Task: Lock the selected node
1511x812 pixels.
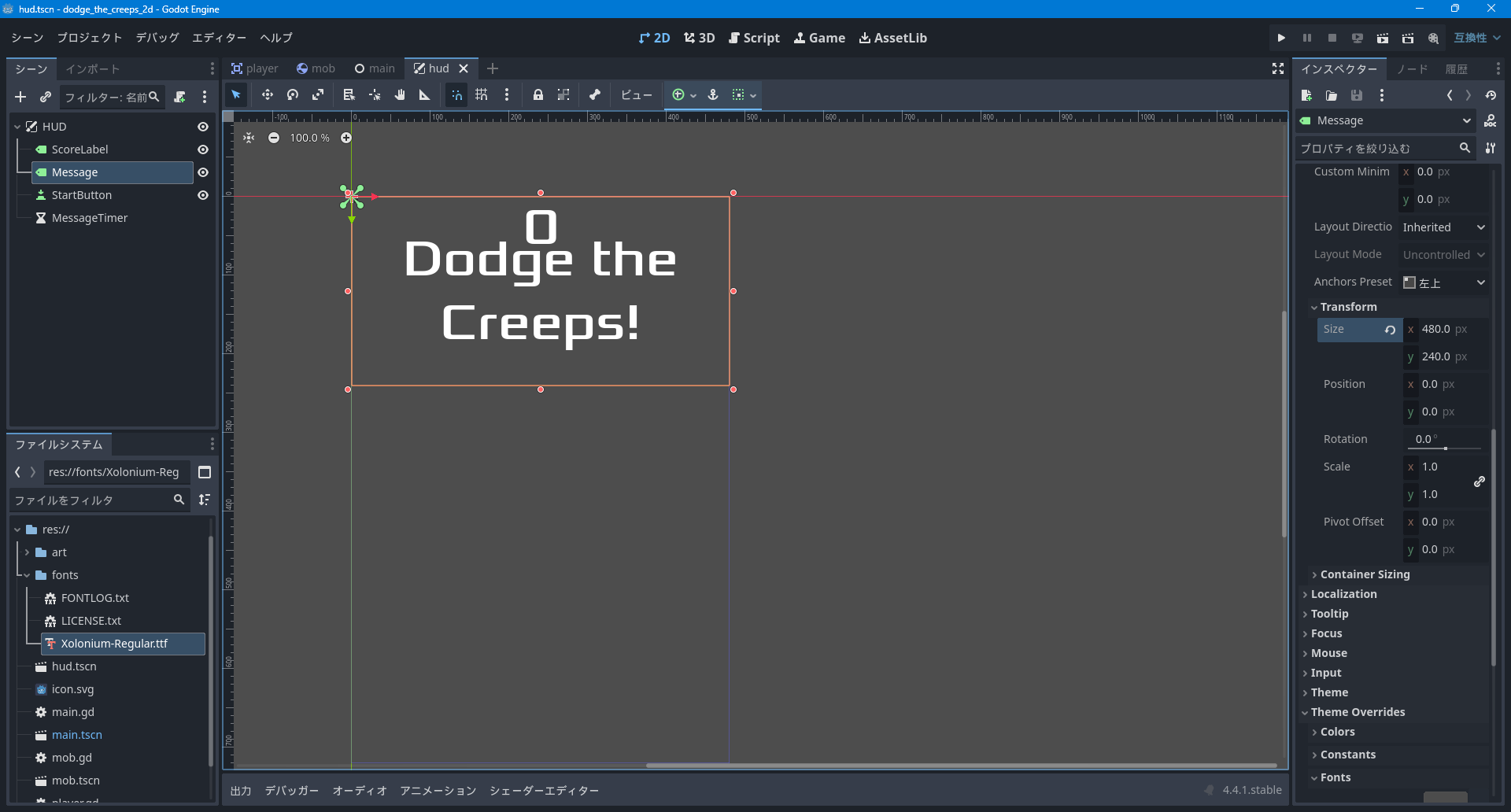Action: 538,95
